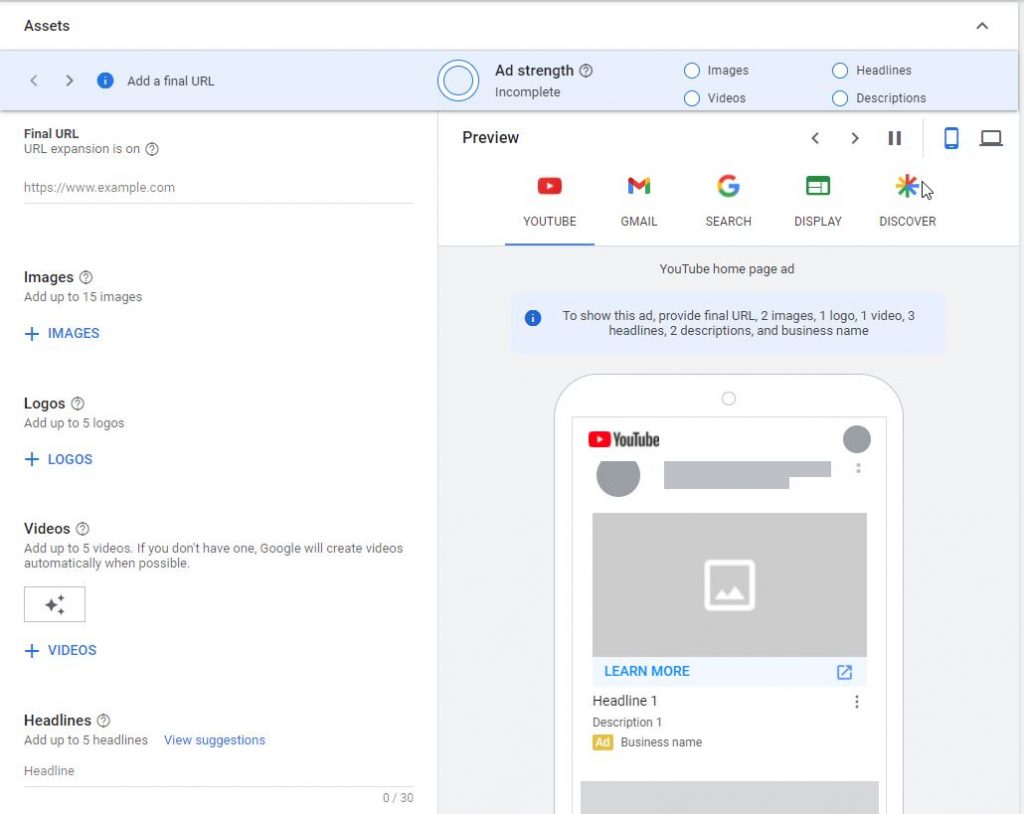Image resolution: width=1024 pixels, height=814 pixels.
Task: Open three-dot menu beside channel placeholder
Action: pyautogui.click(x=858, y=468)
